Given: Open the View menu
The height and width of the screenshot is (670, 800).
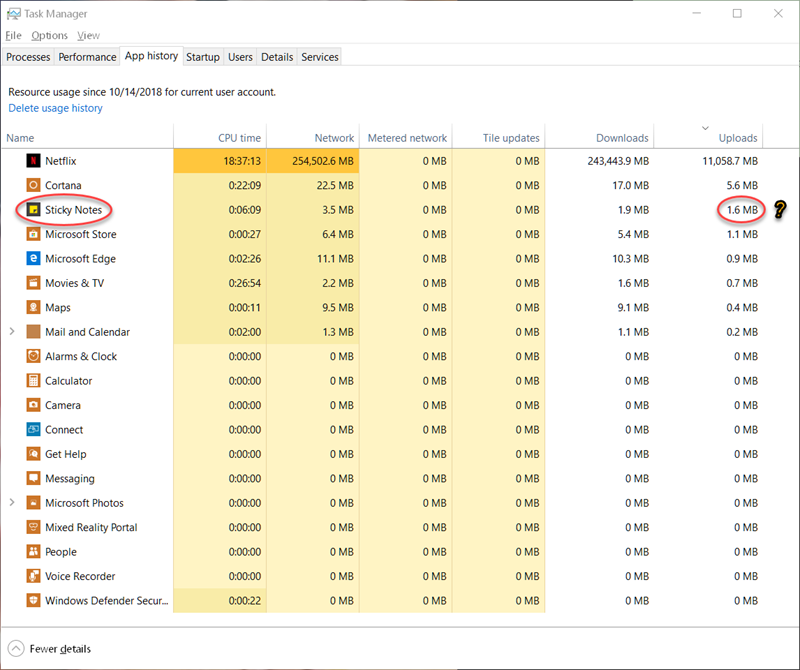Looking at the screenshot, I should click(x=88, y=35).
